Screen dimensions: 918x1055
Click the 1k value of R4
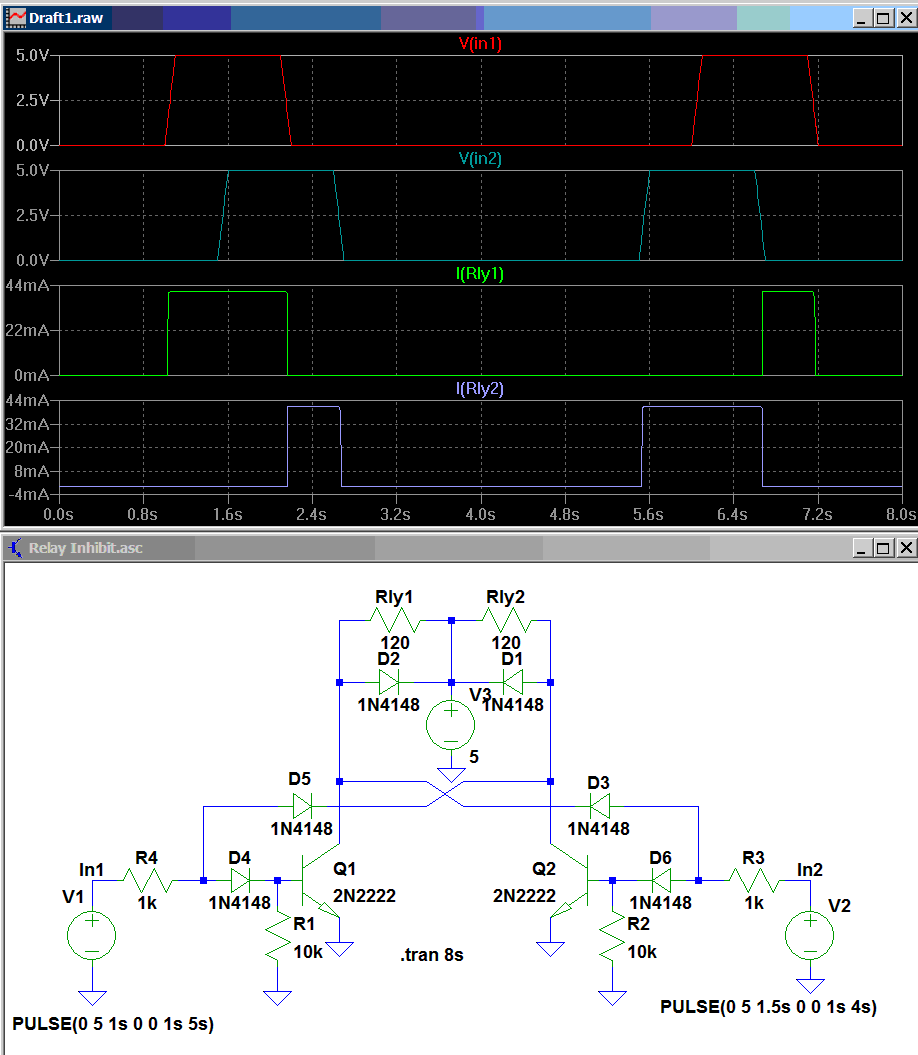coord(147,903)
